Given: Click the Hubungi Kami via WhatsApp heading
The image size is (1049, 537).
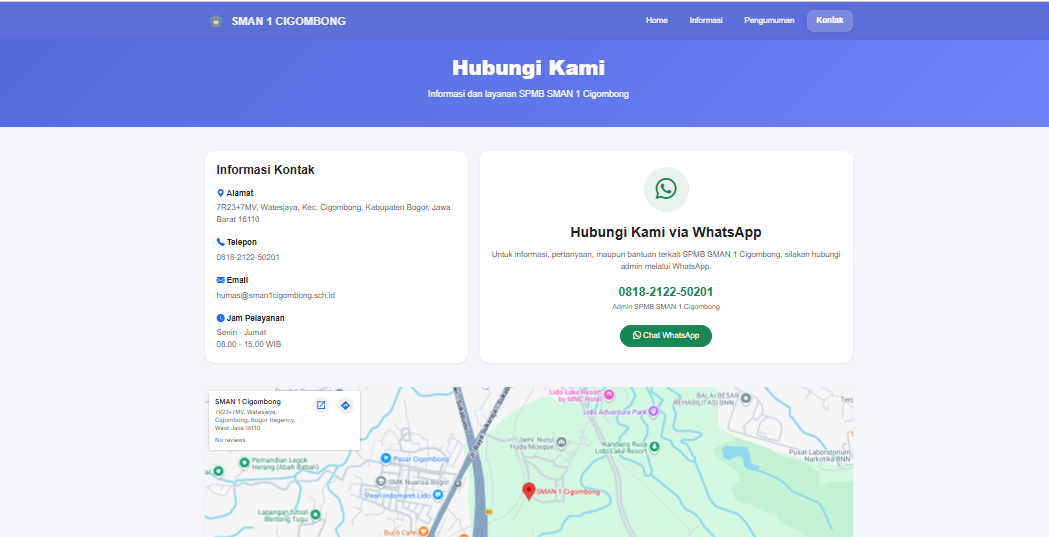Looking at the screenshot, I should (666, 233).
